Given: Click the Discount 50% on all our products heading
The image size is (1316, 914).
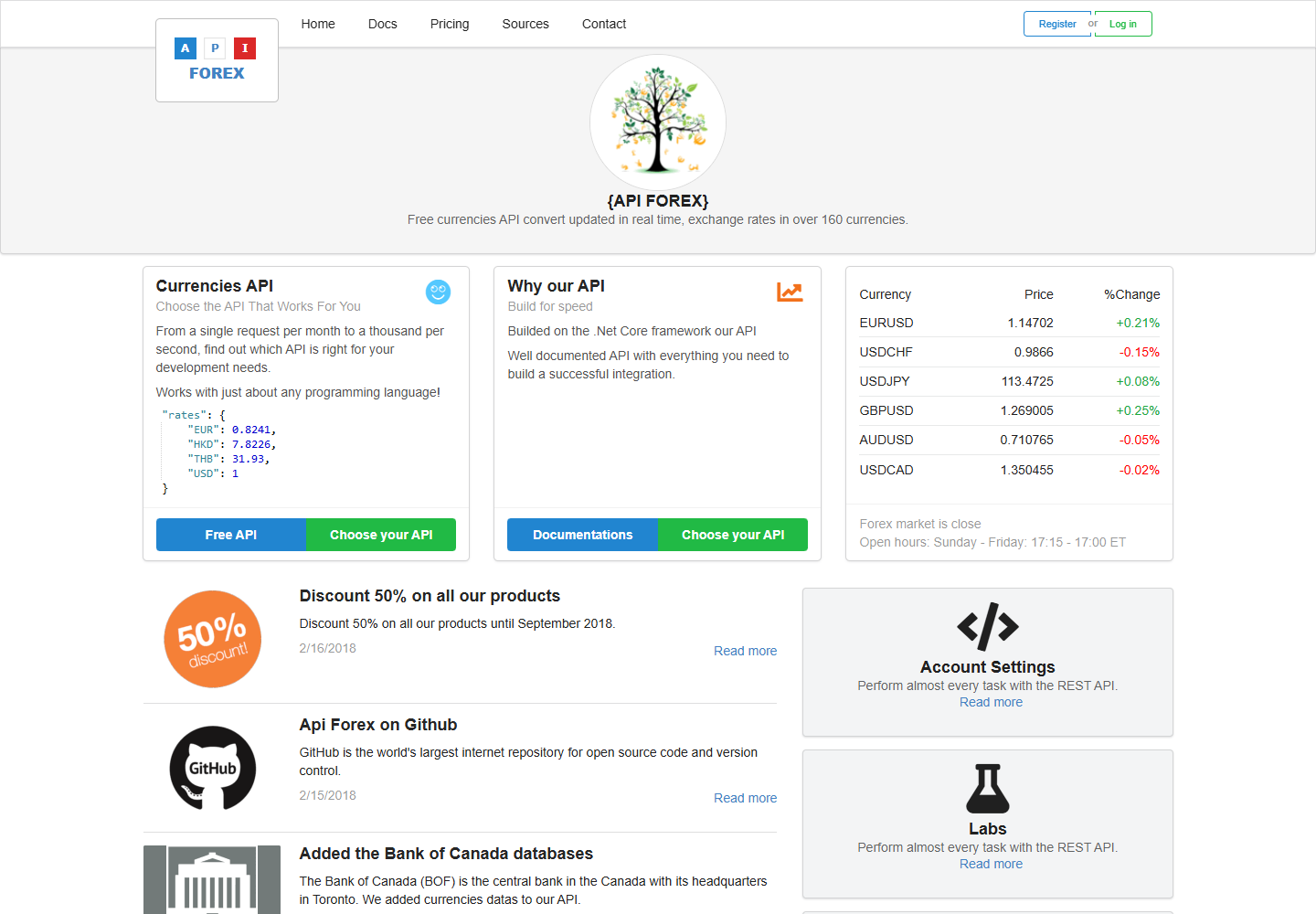Looking at the screenshot, I should [430, 596].
